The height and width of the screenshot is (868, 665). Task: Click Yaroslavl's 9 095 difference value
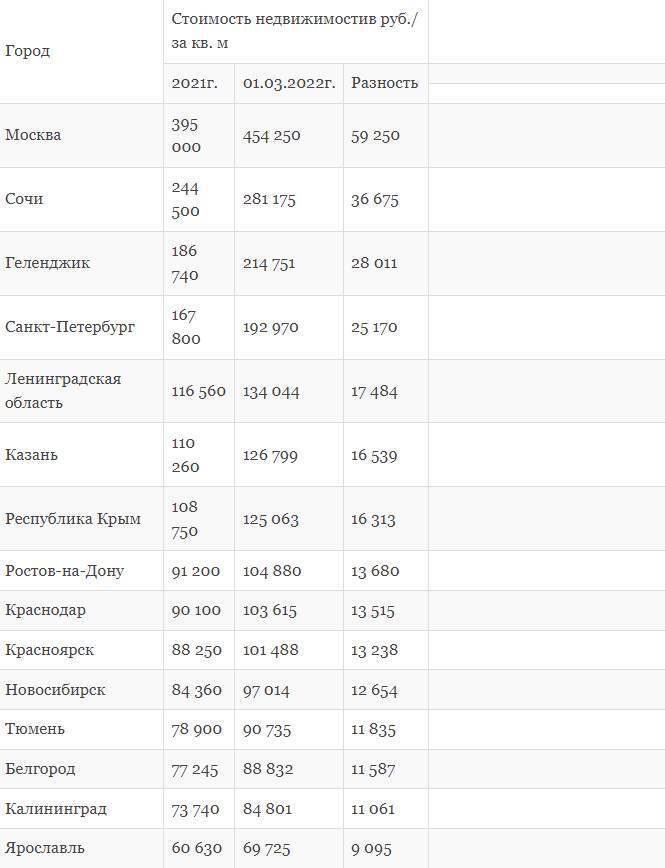(x=372, y=848)
